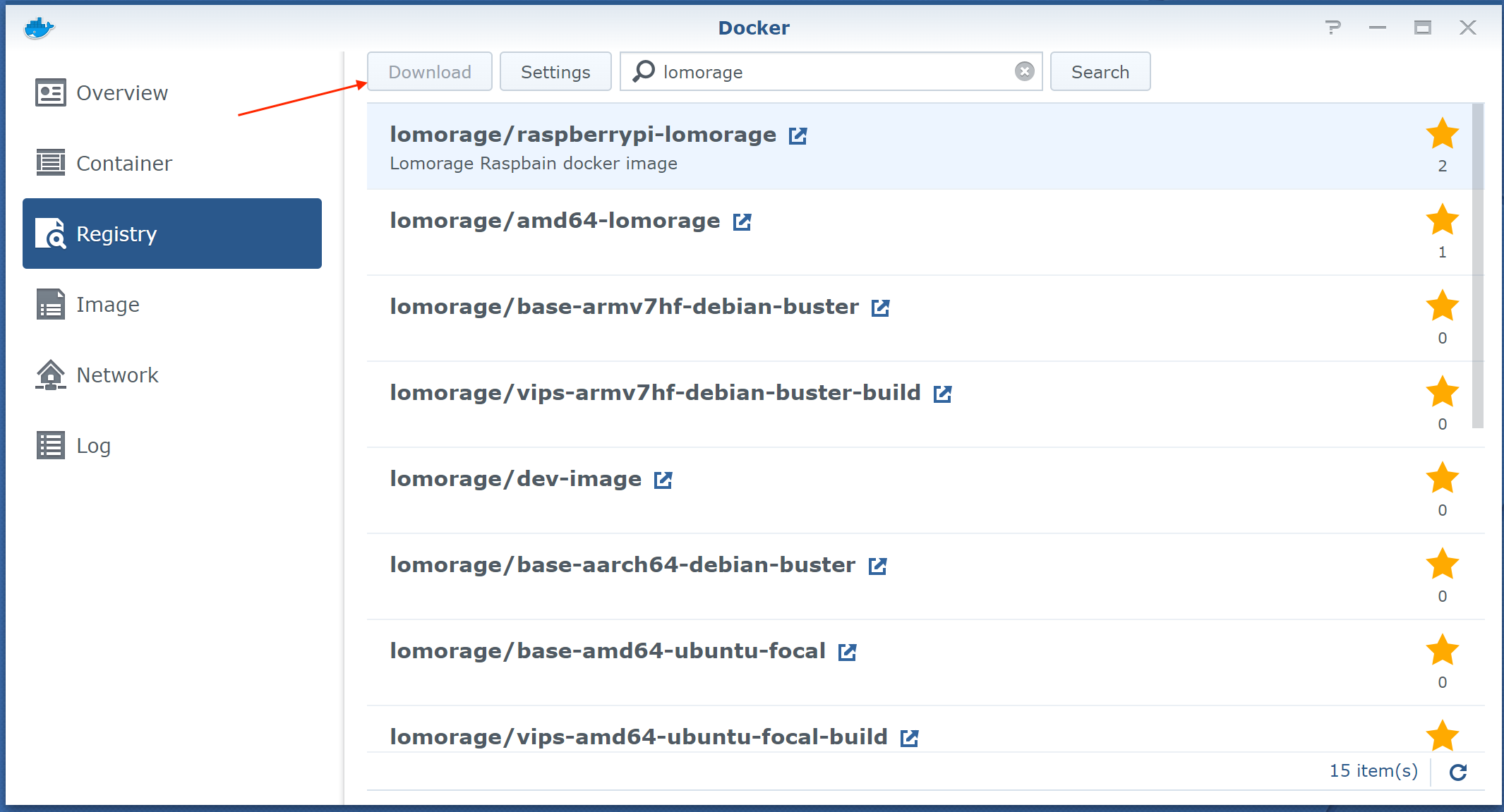Select lomorage/base-aarch64-debian-buster row
This screenshot has height=812, width=1504.
925,577
